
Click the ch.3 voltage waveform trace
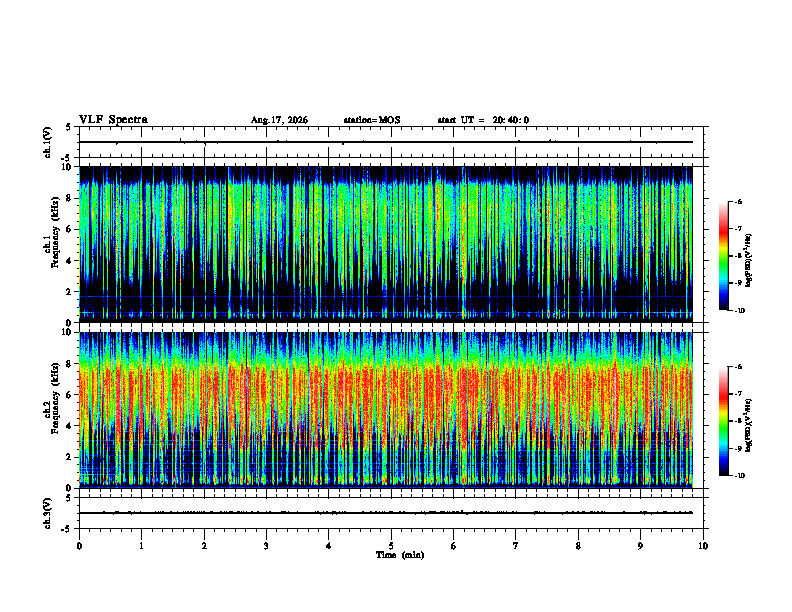tap(386, 513)
